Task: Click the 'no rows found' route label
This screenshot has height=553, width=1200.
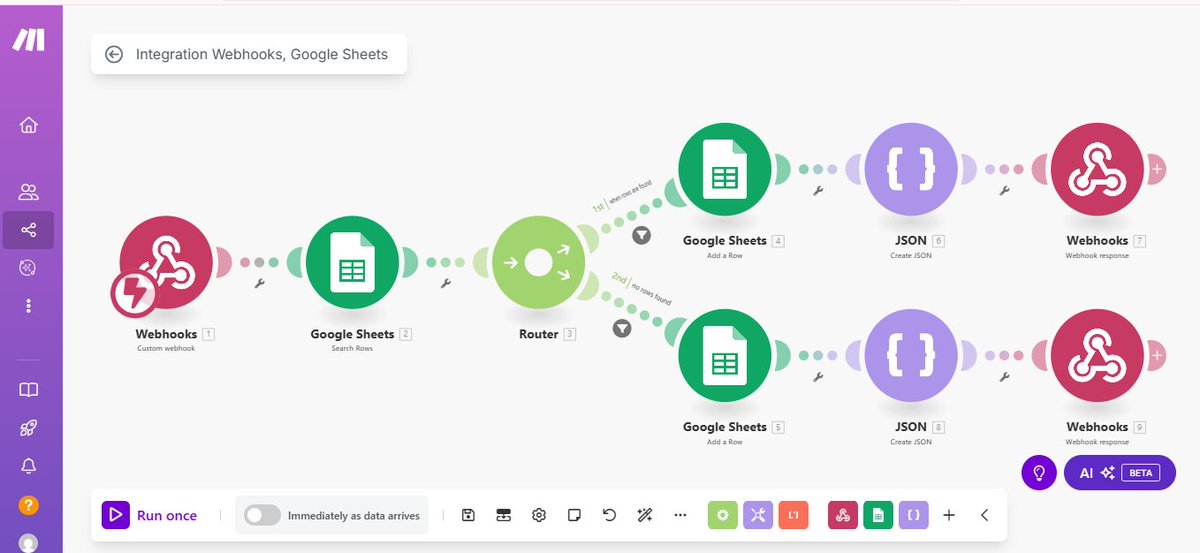Action: tap(650, 294)
